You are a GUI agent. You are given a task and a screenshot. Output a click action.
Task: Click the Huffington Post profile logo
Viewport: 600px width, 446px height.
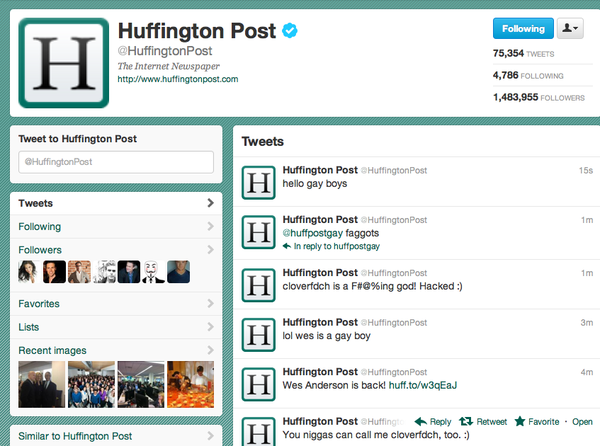coord(64,62)
